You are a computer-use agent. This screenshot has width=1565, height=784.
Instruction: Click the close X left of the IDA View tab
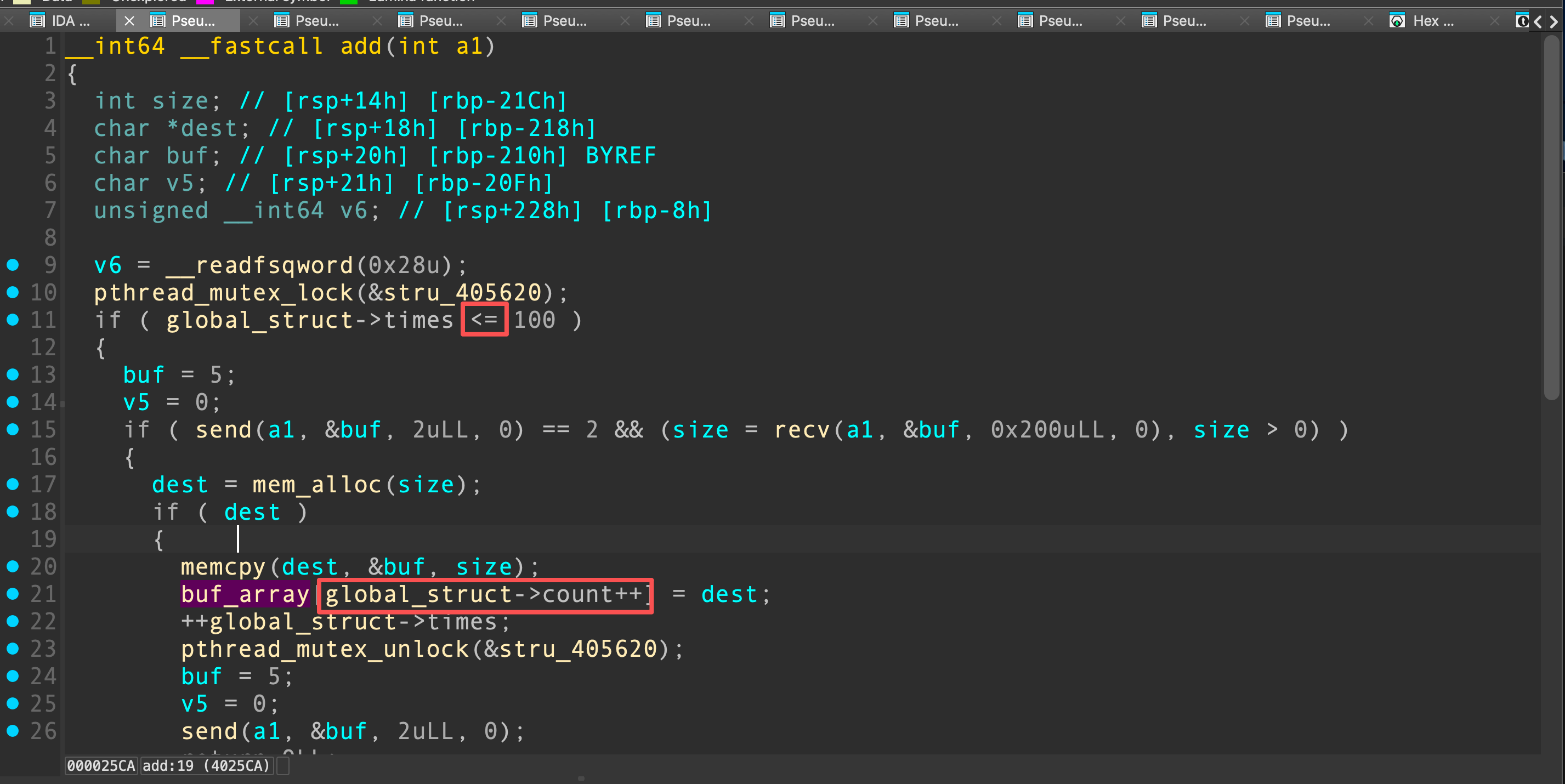tap(9, 21)
